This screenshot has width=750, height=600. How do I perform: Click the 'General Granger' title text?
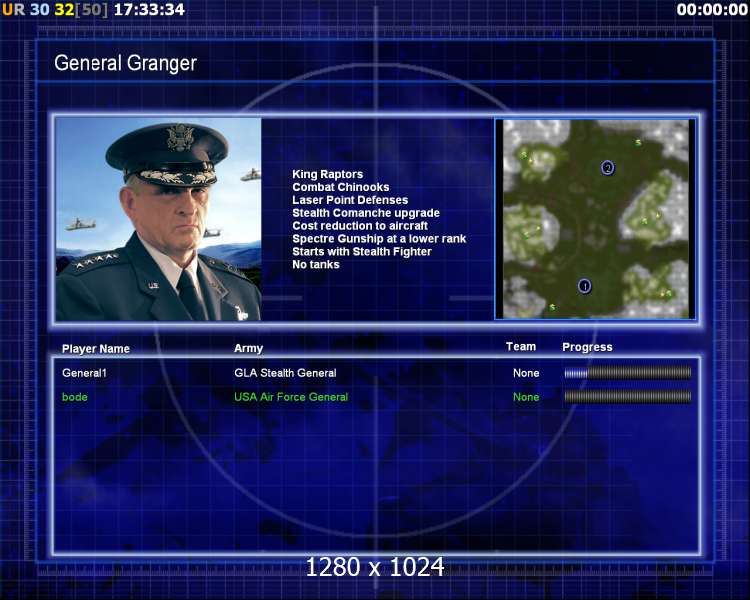click(125, 63)
